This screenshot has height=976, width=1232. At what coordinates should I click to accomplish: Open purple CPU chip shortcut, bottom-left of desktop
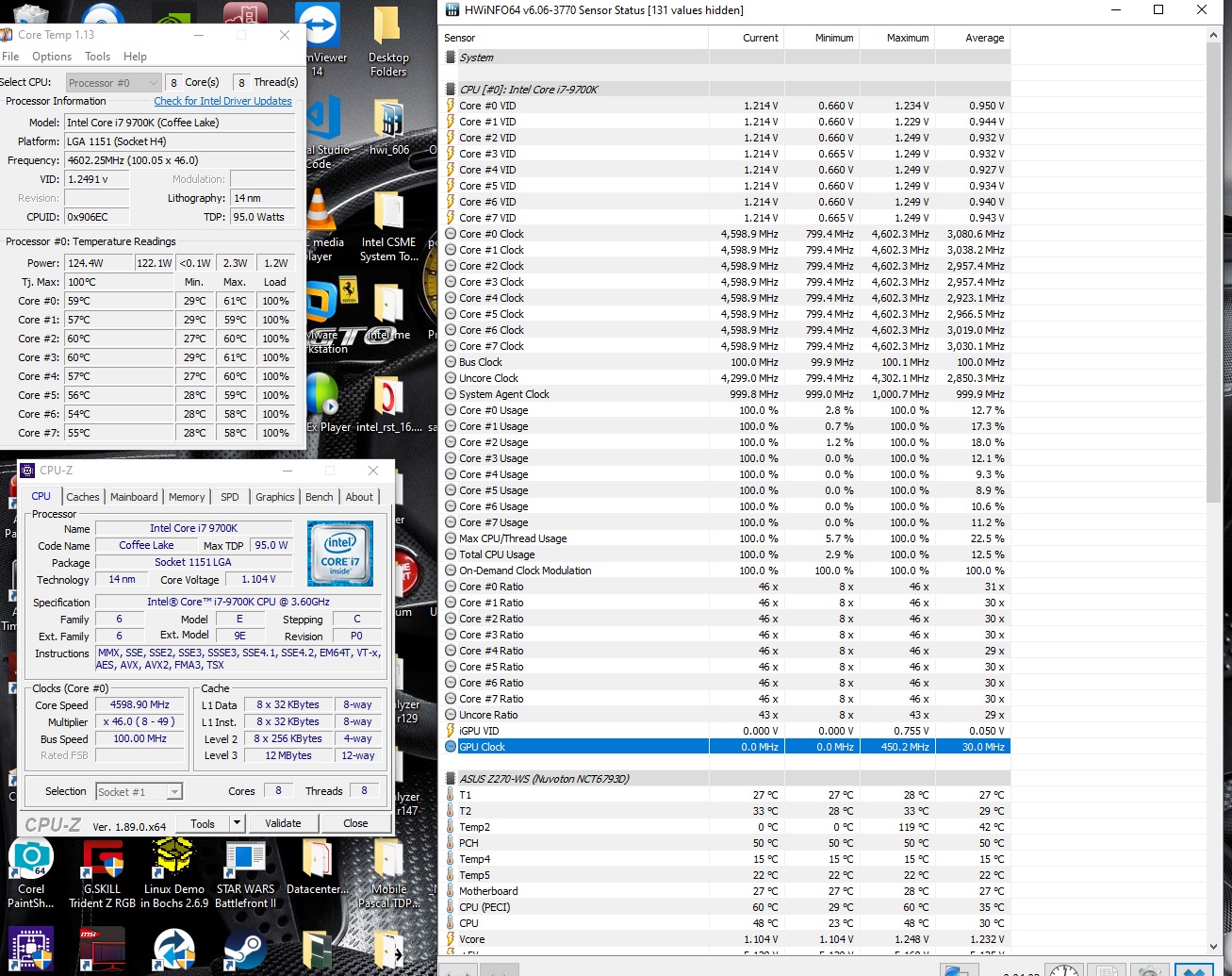[31, 950]
